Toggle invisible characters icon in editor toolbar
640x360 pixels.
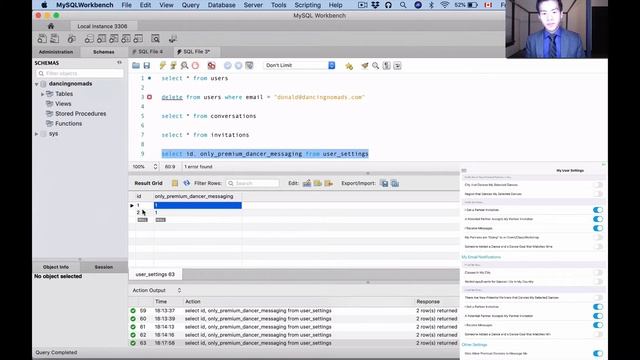[x=387, y=66]
